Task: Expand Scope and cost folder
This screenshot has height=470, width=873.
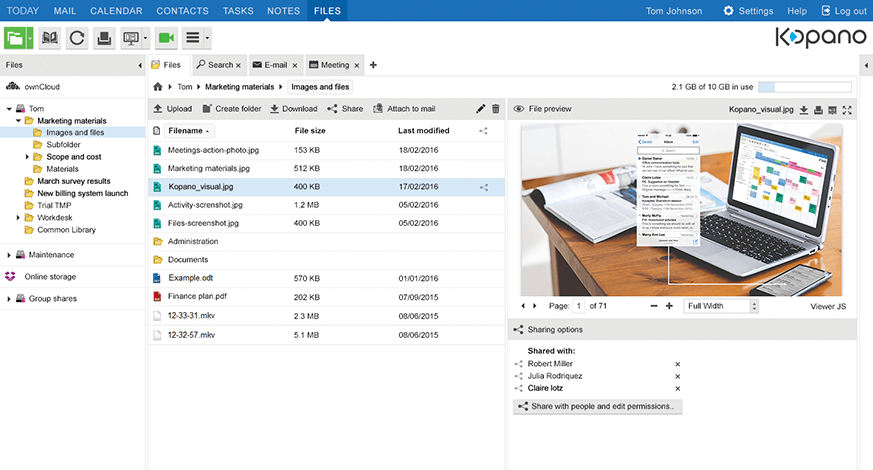Action: pos(27,156)
